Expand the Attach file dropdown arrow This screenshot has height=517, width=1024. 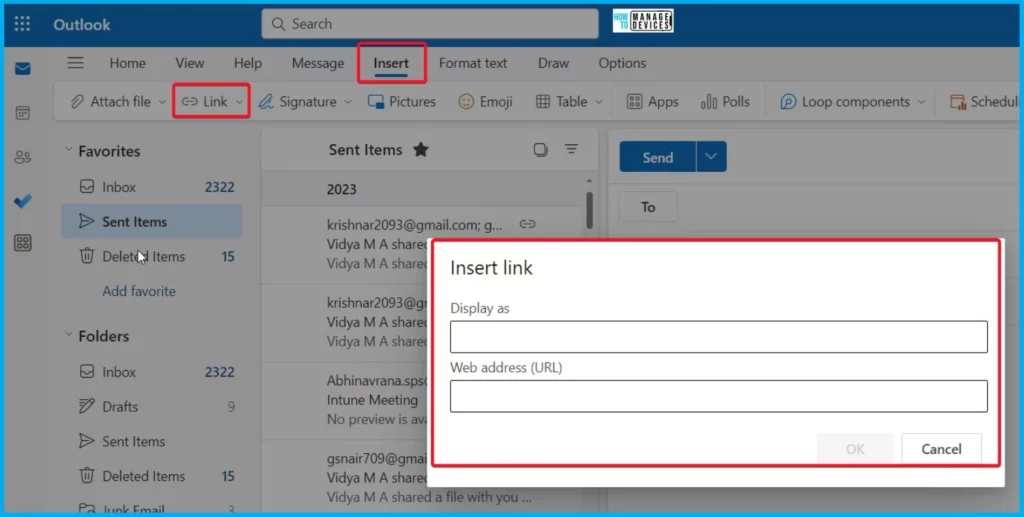(x=162, y=102)
